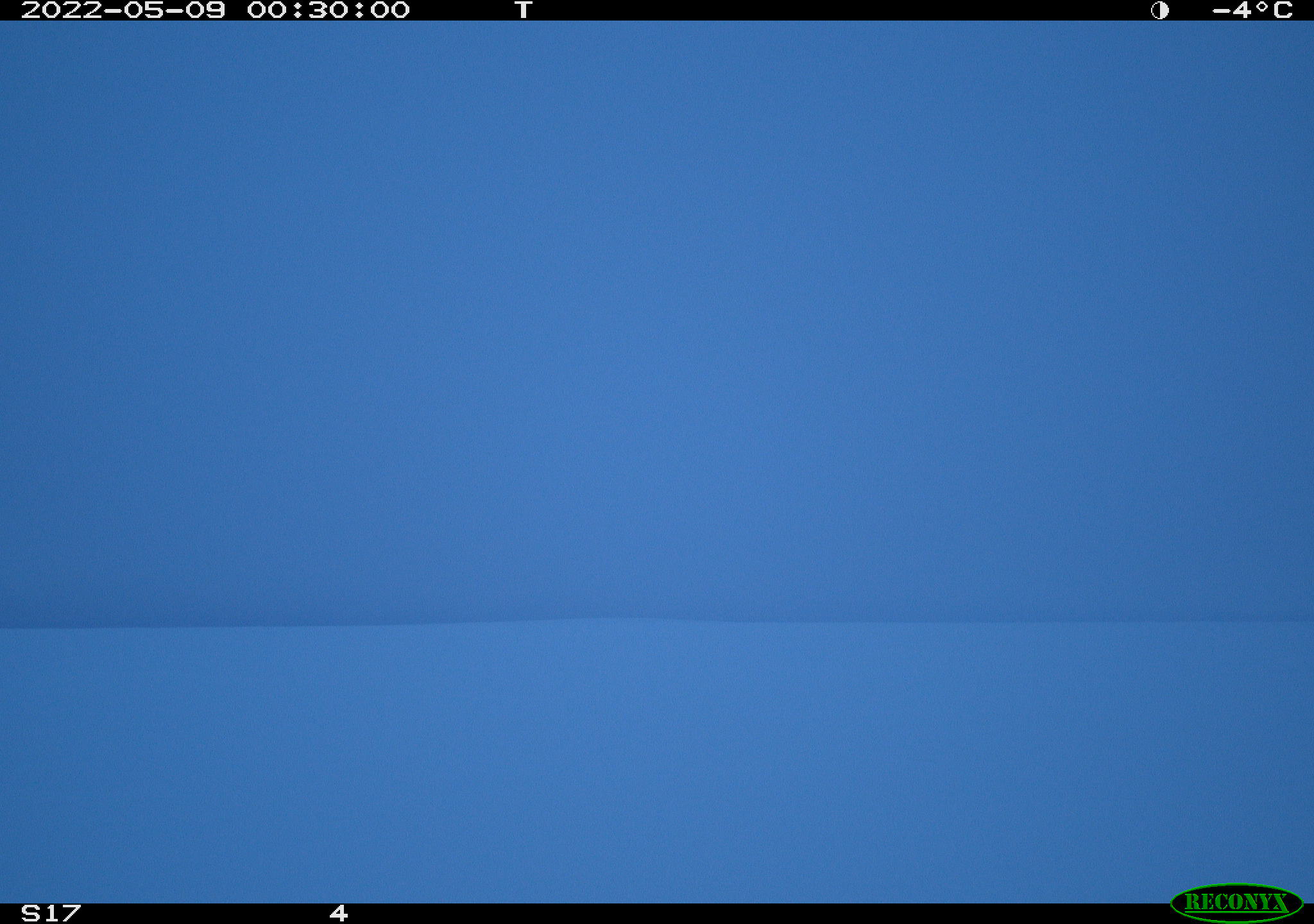
Task: Click the year 2022 in the timestamp
Action: 62,10
